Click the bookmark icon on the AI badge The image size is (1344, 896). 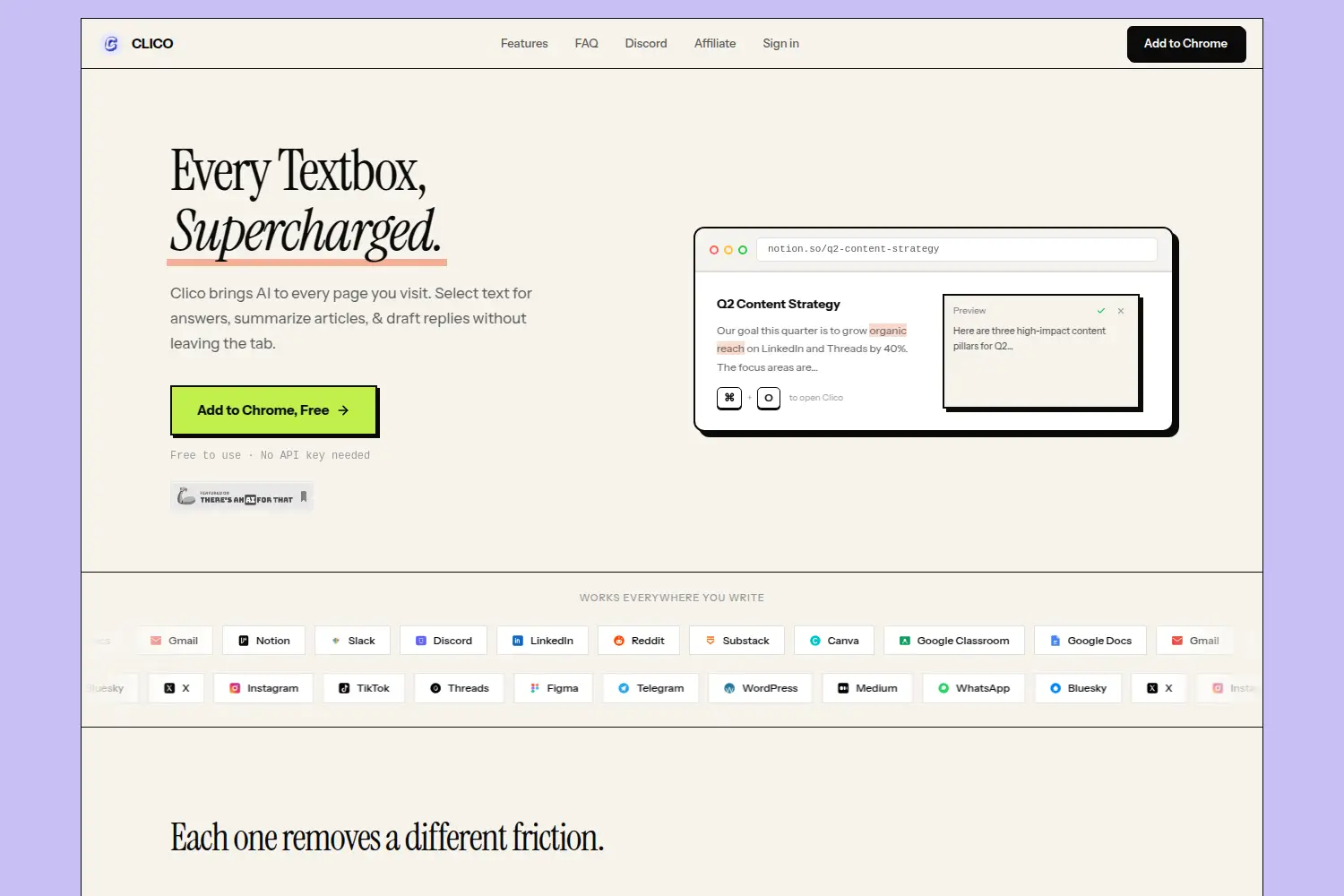304,496
